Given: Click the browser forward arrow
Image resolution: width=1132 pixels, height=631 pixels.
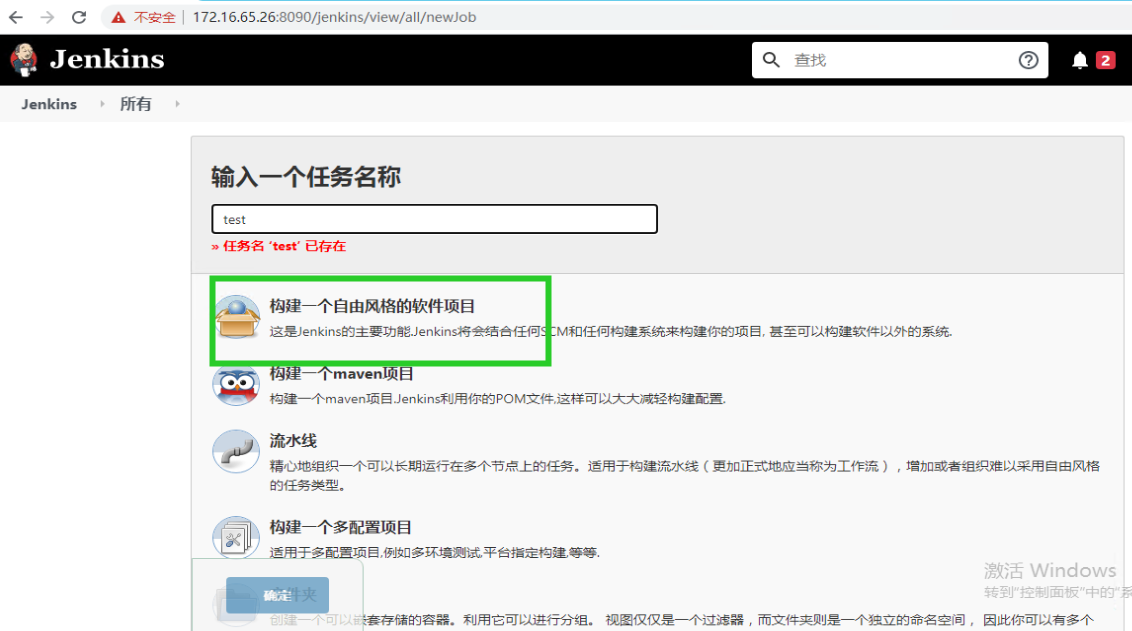Looking at the screenshot, I should pos(48,17).
